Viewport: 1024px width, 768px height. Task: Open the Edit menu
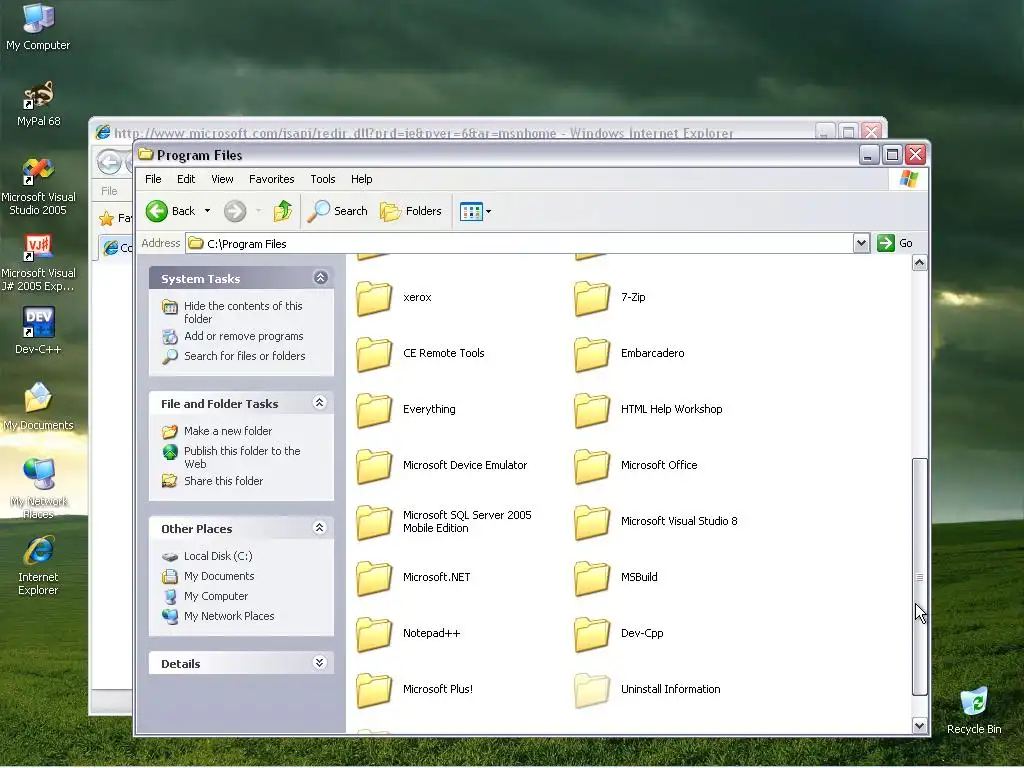click(186, 179)
